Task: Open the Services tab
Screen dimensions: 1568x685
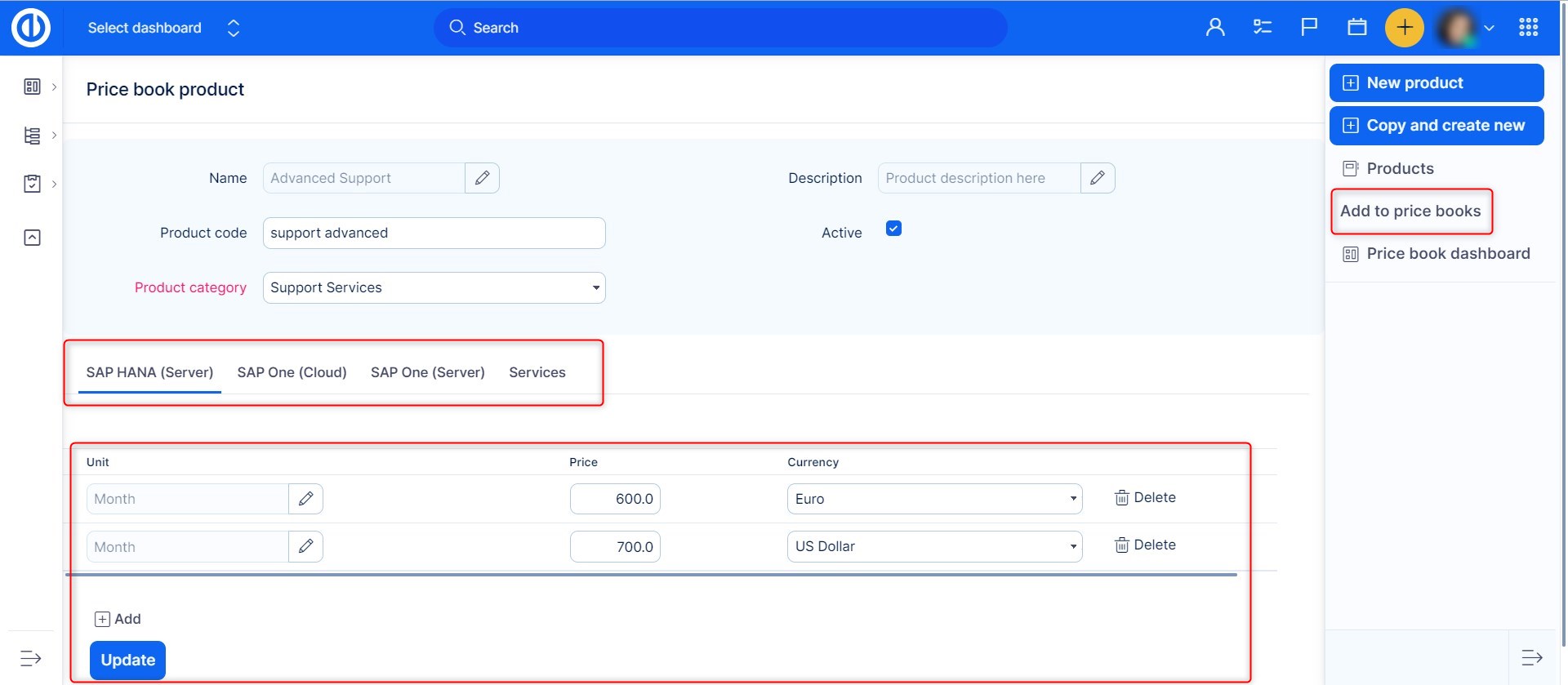Action: [x=537, y=373]
